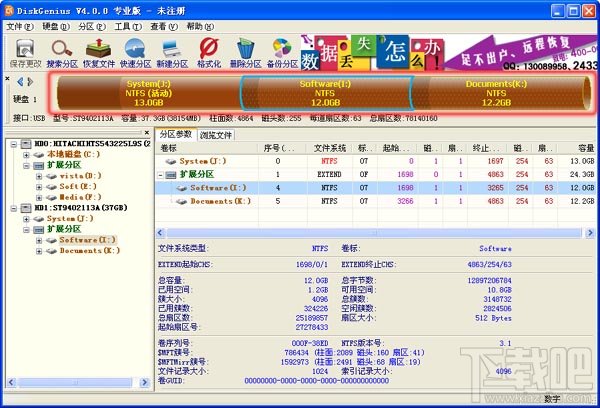
Task: Click the data recovery ad banner
Action: coord(448,53)
